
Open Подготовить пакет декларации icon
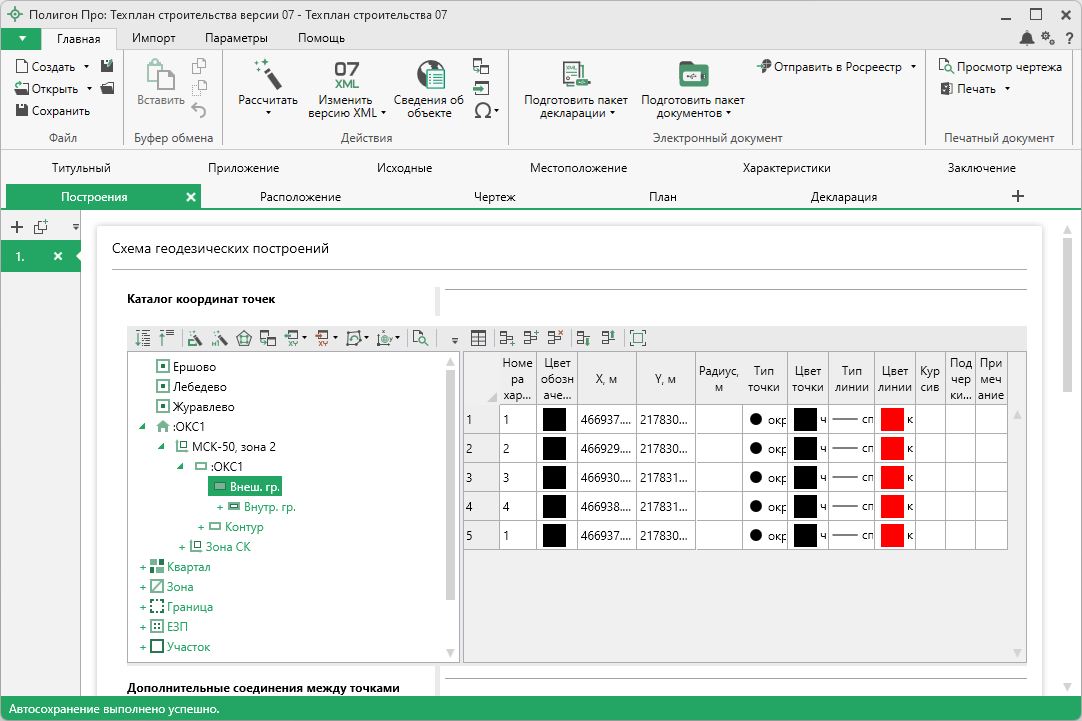(576, 75)
